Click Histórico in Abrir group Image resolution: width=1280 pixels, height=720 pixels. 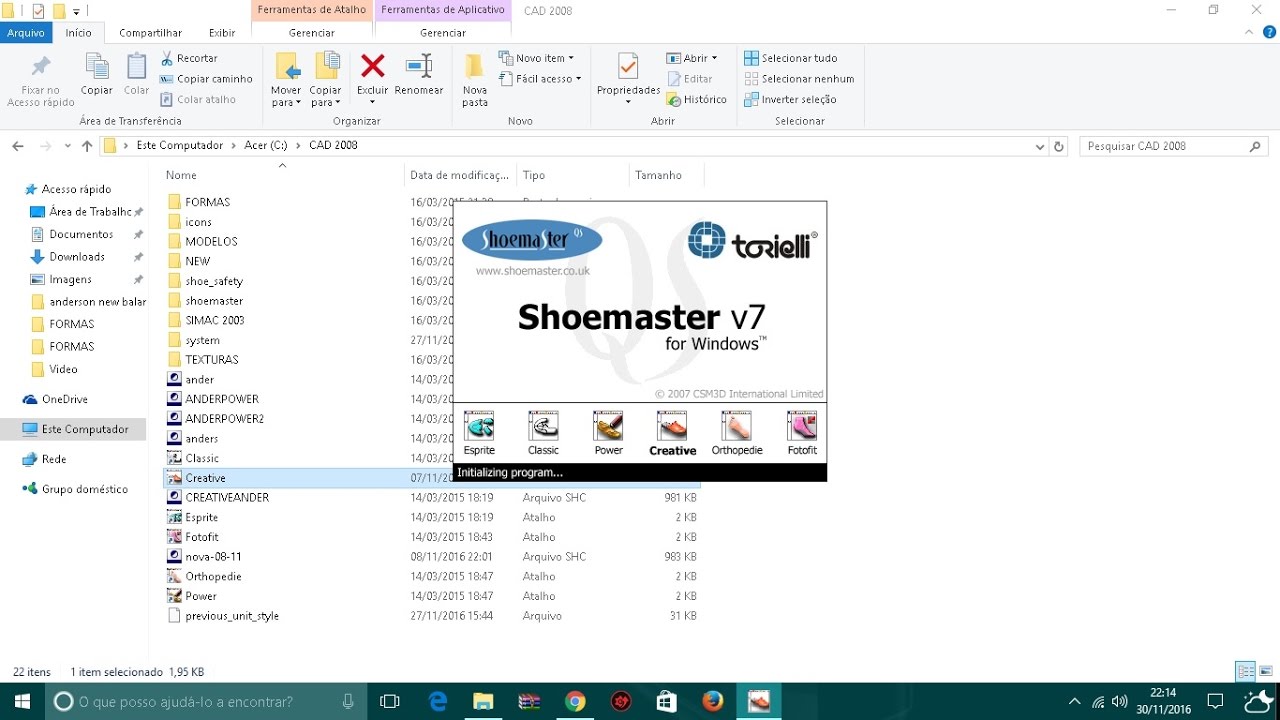696,99
